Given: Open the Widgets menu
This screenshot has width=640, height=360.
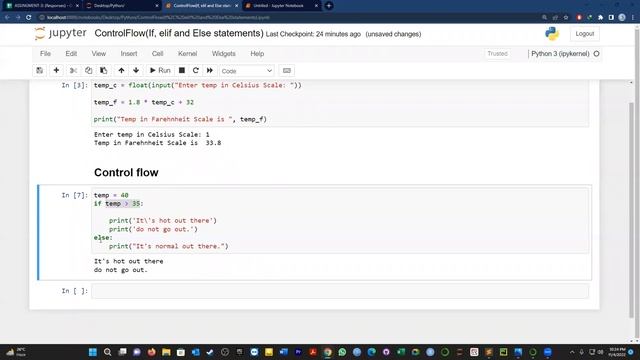Looking at the screenshot, I should [224, 53].
